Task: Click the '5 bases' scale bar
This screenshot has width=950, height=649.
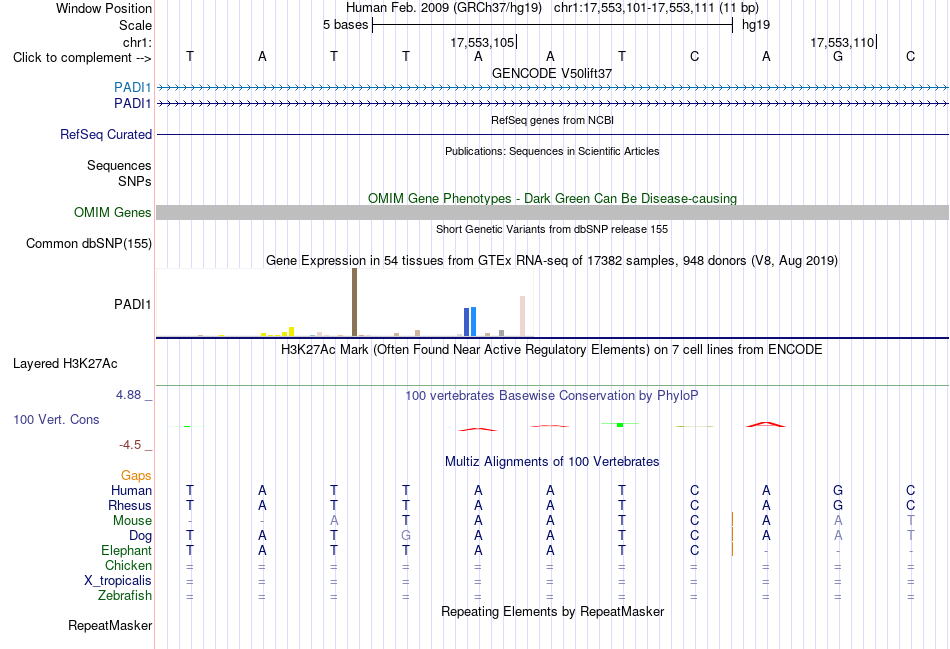Action: coord(553,25)
